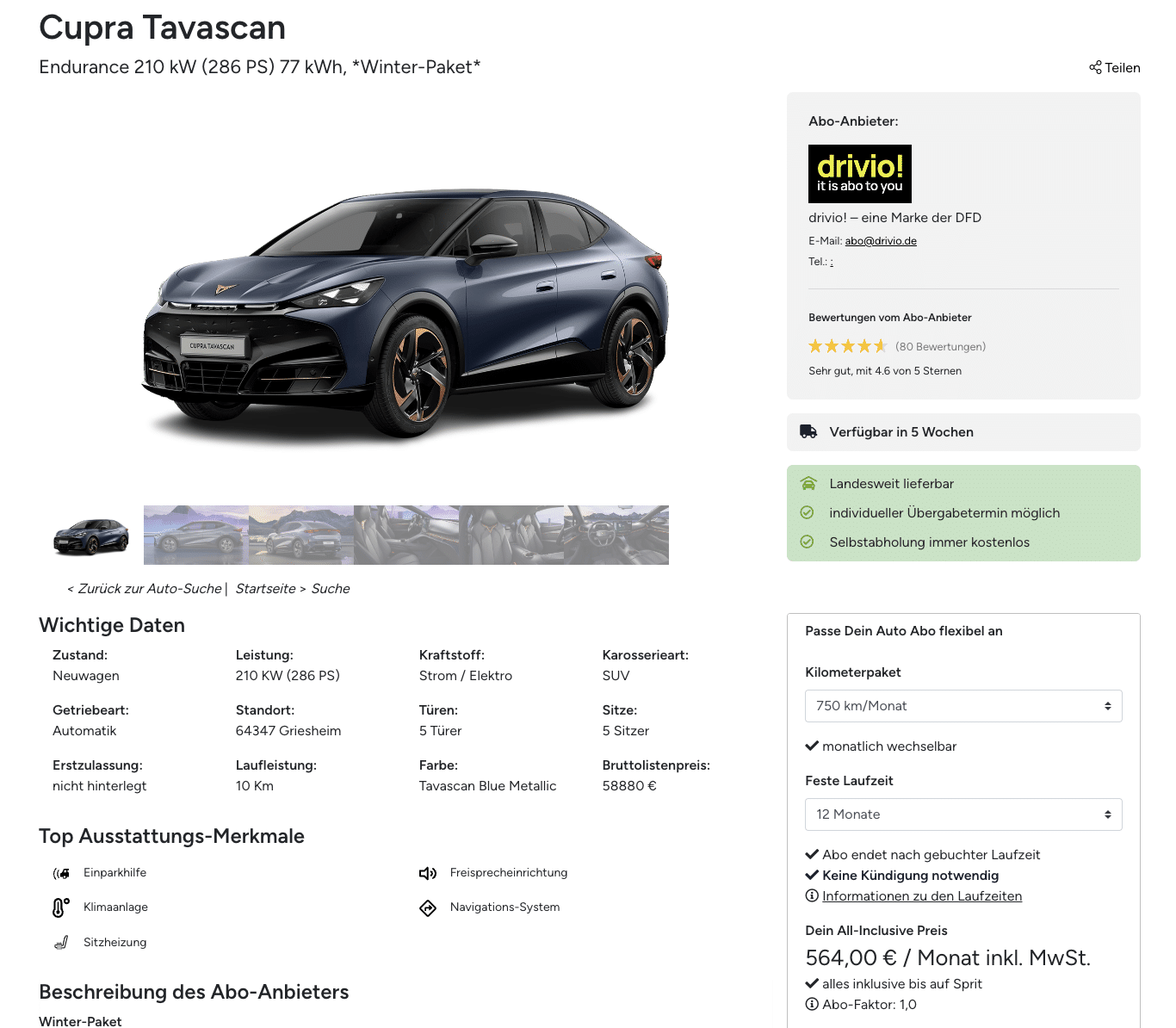
Task: Select the fourth thumbnail showing front seats interior
Action: tap(406, 536)
